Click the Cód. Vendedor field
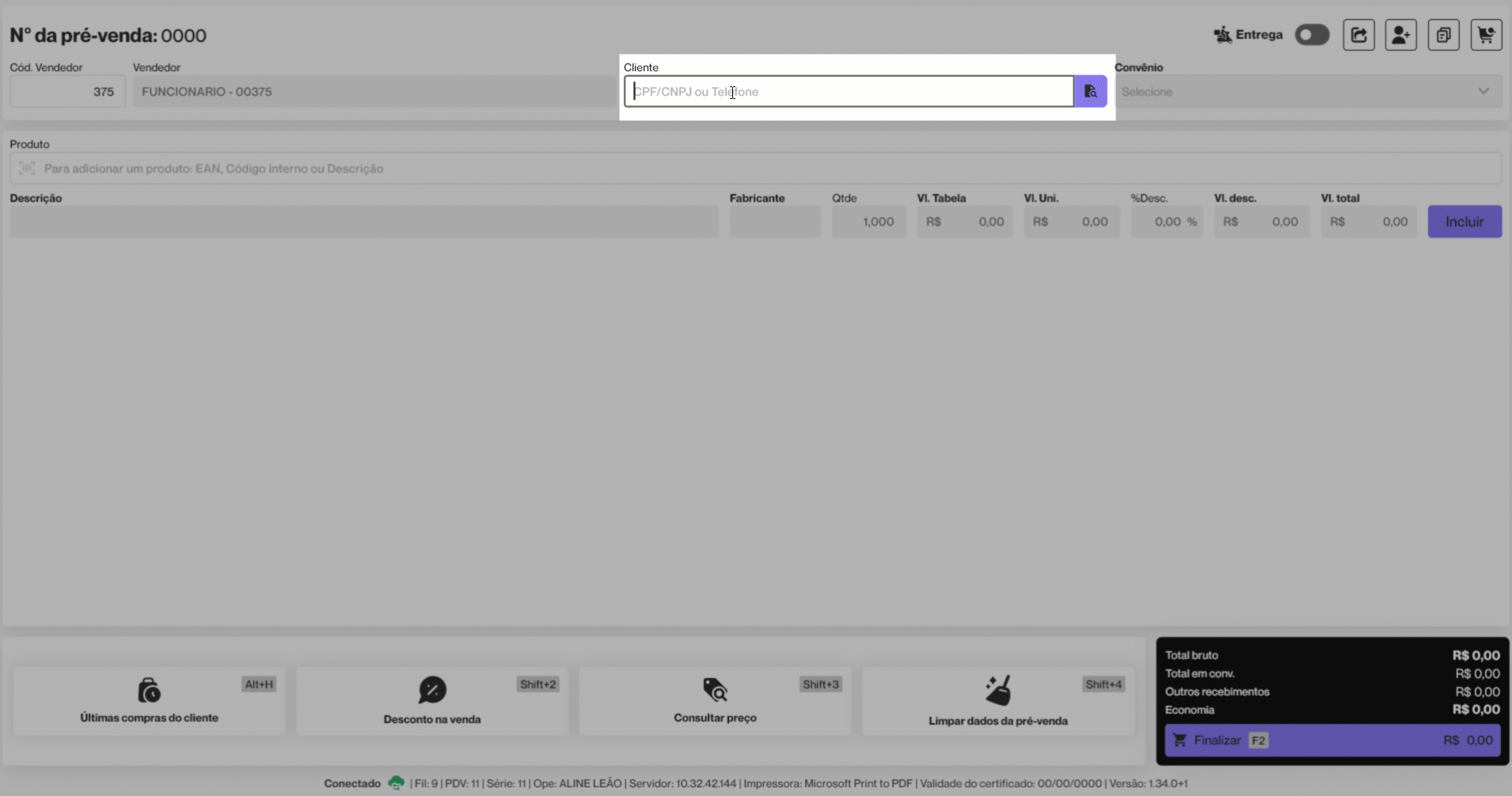The image size is (1512, 796). coord(67,92)
